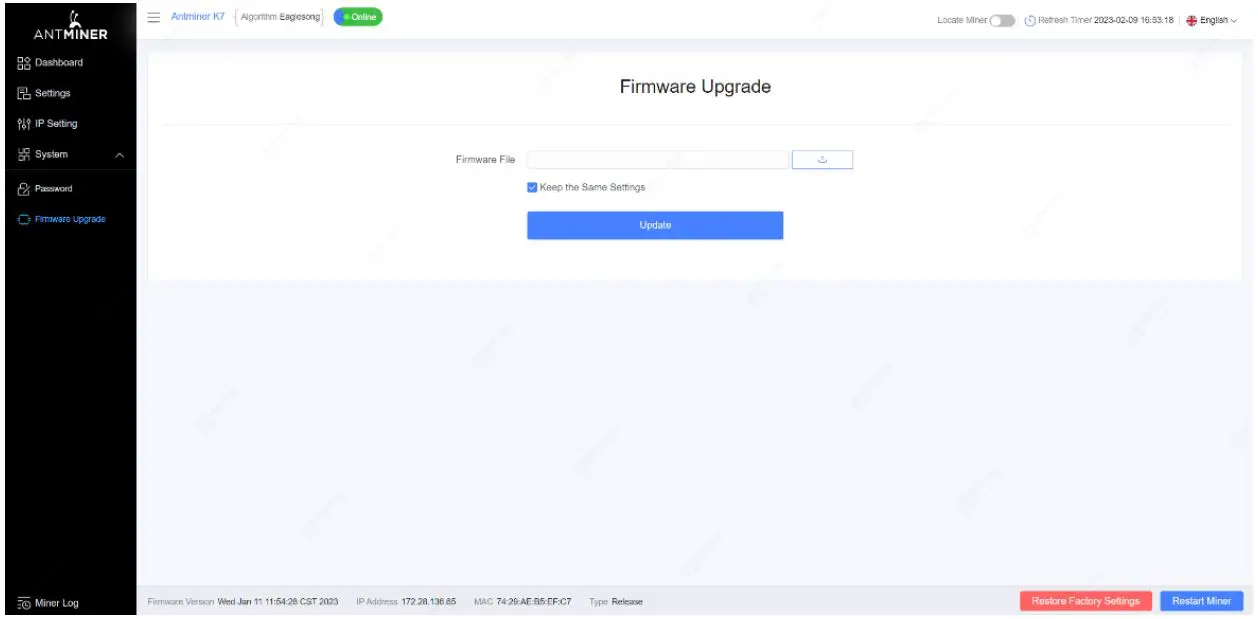The image size is (1258, 619).
Task: Click the Restore Factory Settings button
Action: (x=1086, y=601)
